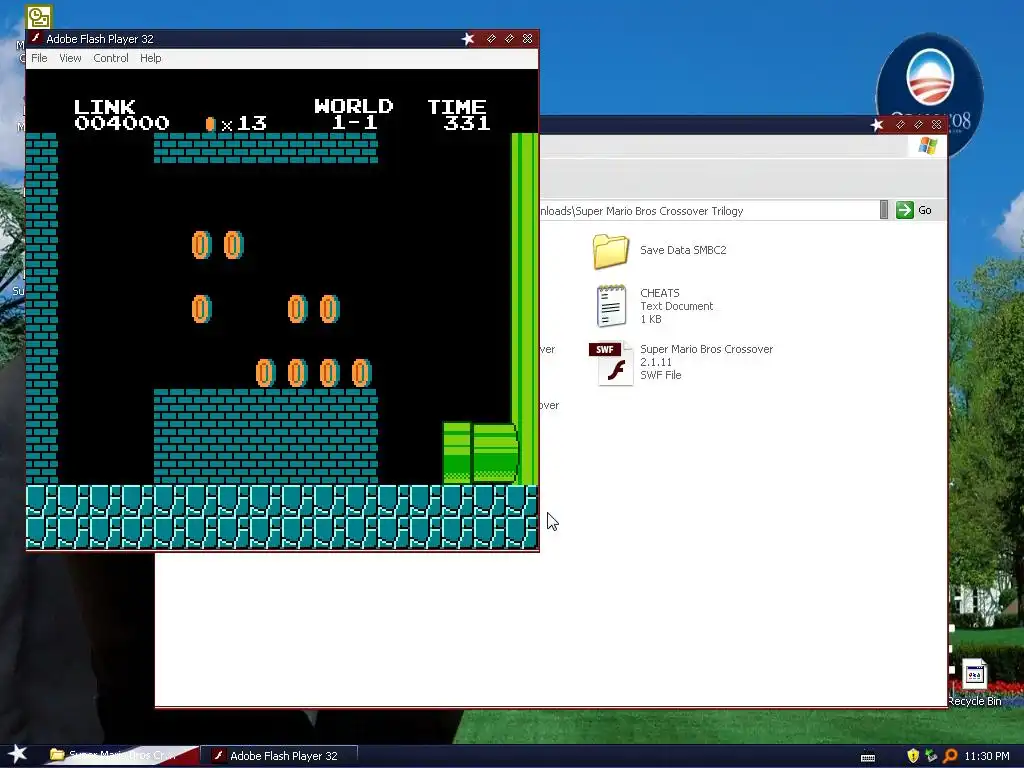Click the Flash logo in Flash Player's title bar
This screenshot has width=1024, height=768.
(37, 39)
